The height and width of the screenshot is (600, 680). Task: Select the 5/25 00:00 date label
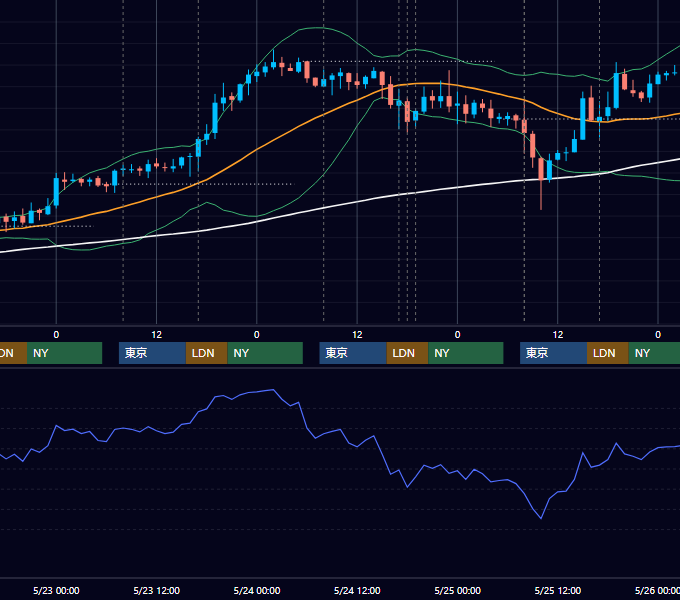(x=458, y=590)
